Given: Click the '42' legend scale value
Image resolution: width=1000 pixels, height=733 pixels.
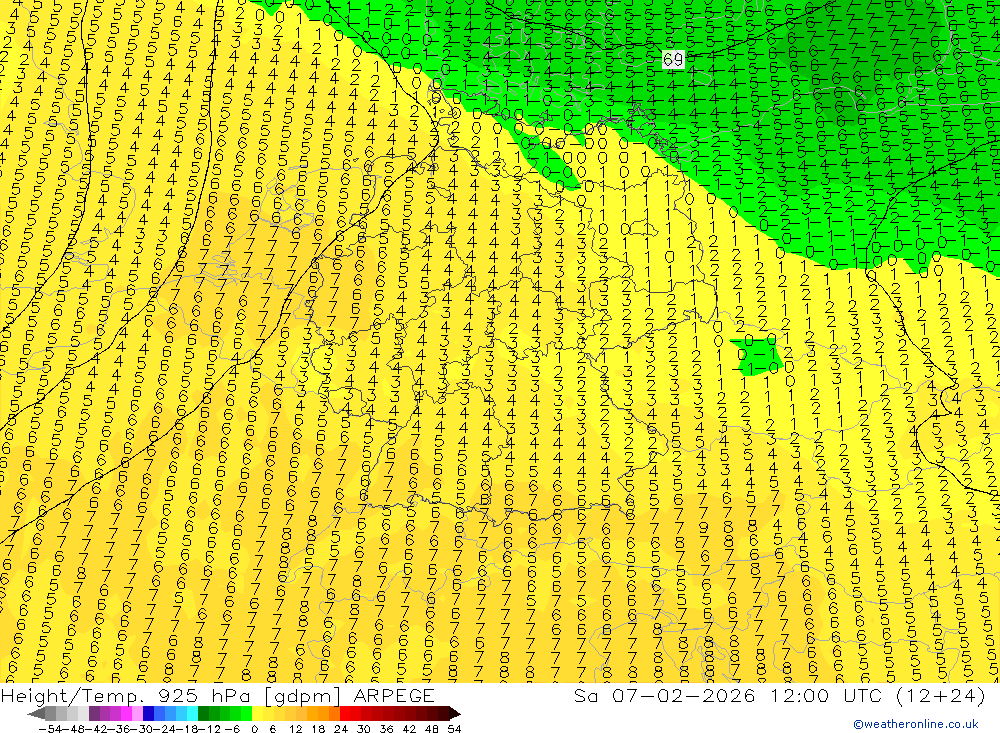Looking at the screenshot, I should 409,729.
